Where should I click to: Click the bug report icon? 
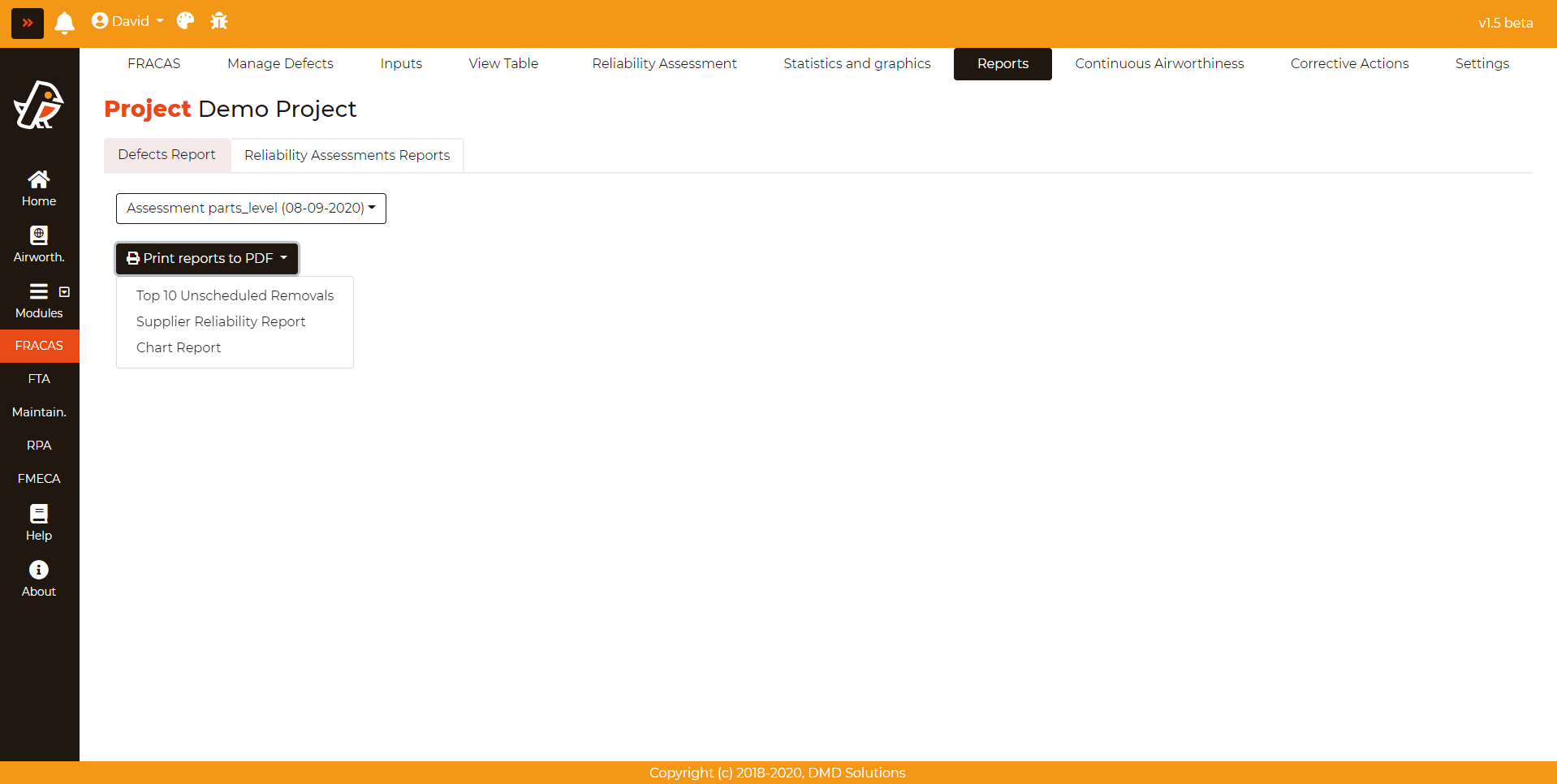(x=219, y=21)
